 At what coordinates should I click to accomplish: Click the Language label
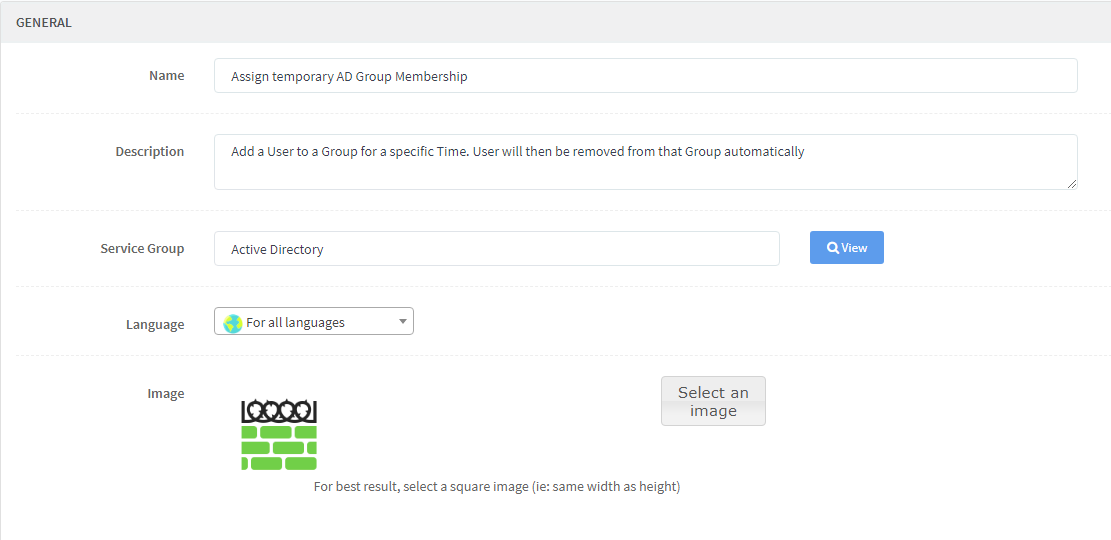(155, 325)
